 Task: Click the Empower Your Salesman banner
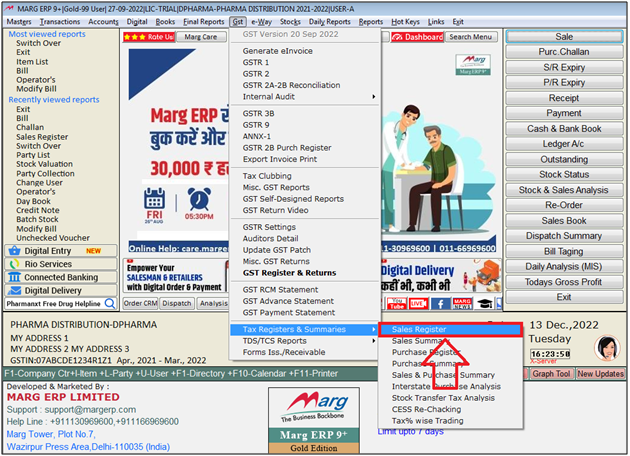click(x=176, y=276)
